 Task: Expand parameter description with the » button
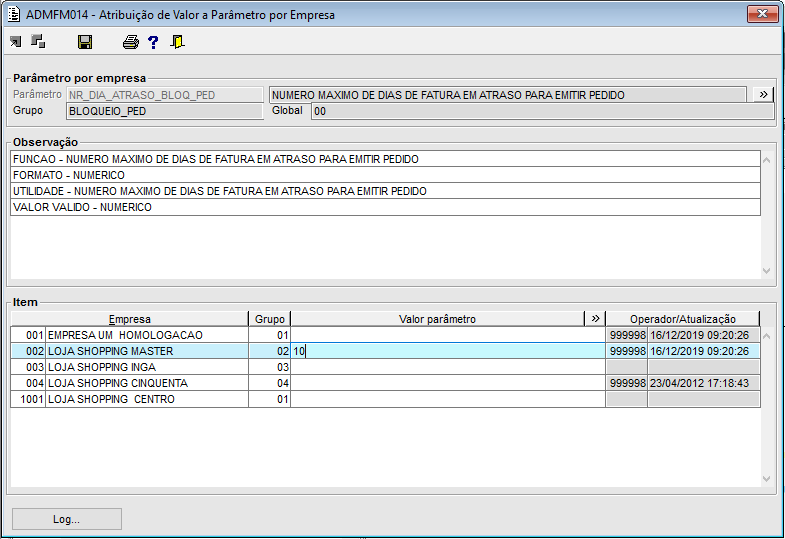point(763,95)
